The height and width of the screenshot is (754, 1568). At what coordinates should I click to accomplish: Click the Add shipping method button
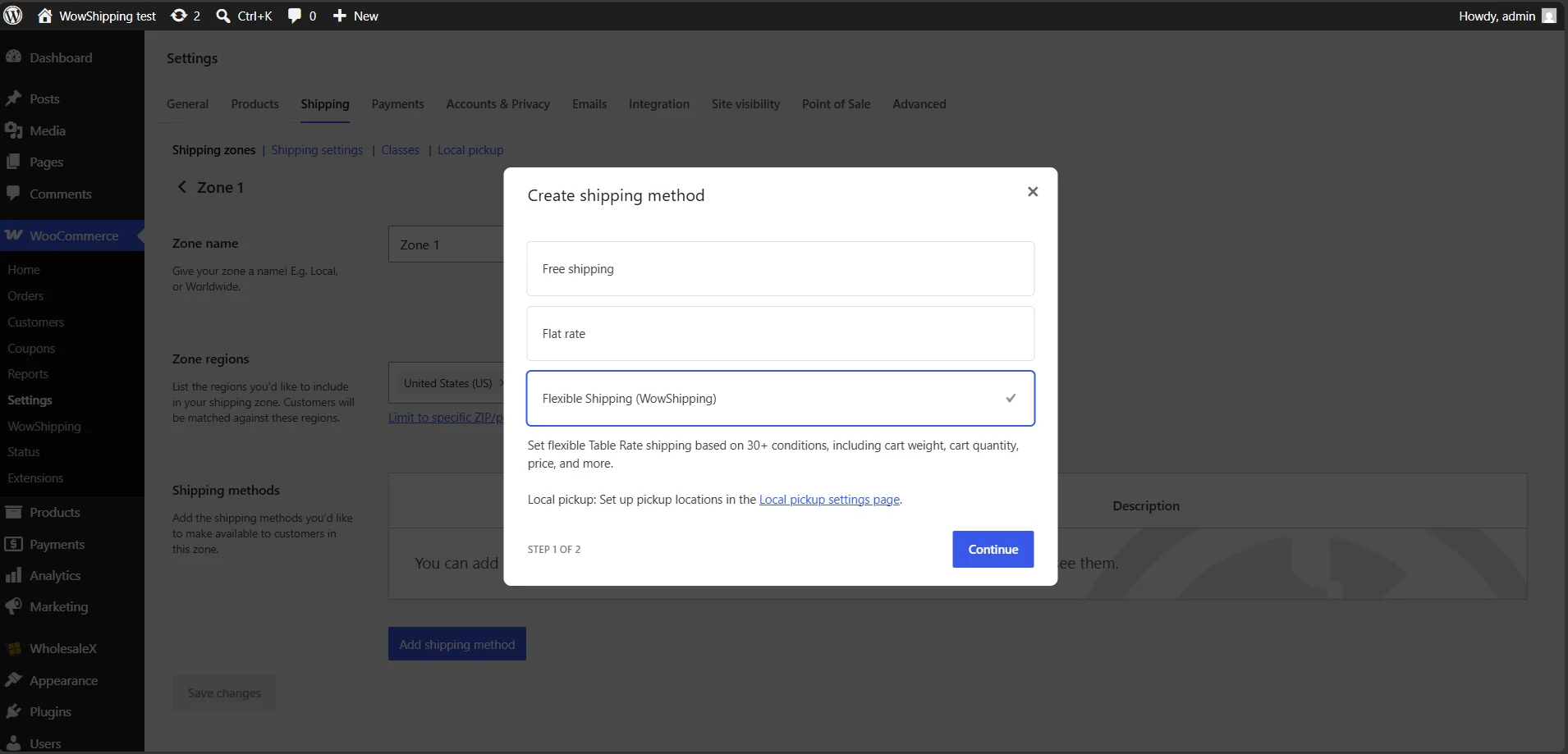pos(457,644)
